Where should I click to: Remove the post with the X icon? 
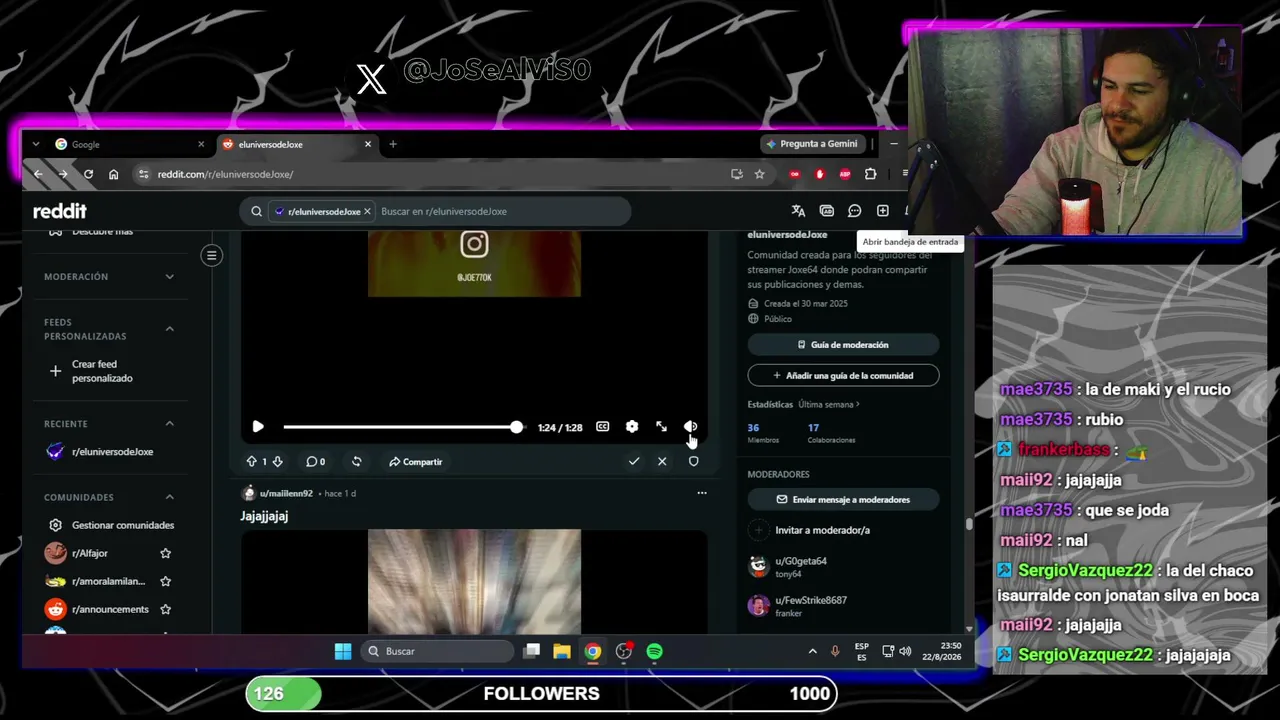662,462
